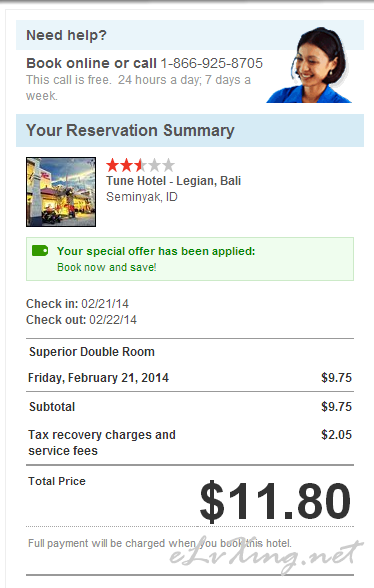Click the eLvKing.net watermark logo

pyautogui.click(x=266, y=555)
